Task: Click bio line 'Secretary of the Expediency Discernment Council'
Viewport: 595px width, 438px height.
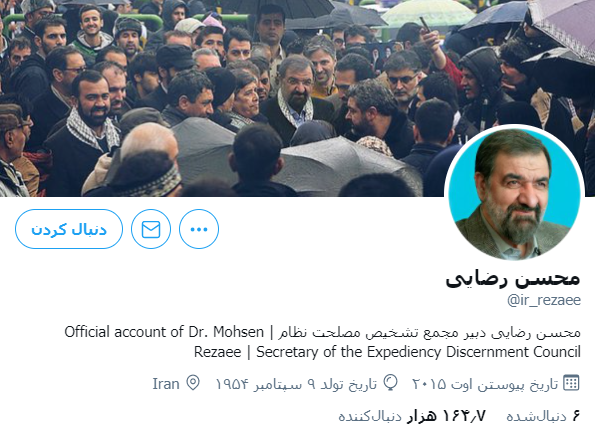Action: click(418, 352)
